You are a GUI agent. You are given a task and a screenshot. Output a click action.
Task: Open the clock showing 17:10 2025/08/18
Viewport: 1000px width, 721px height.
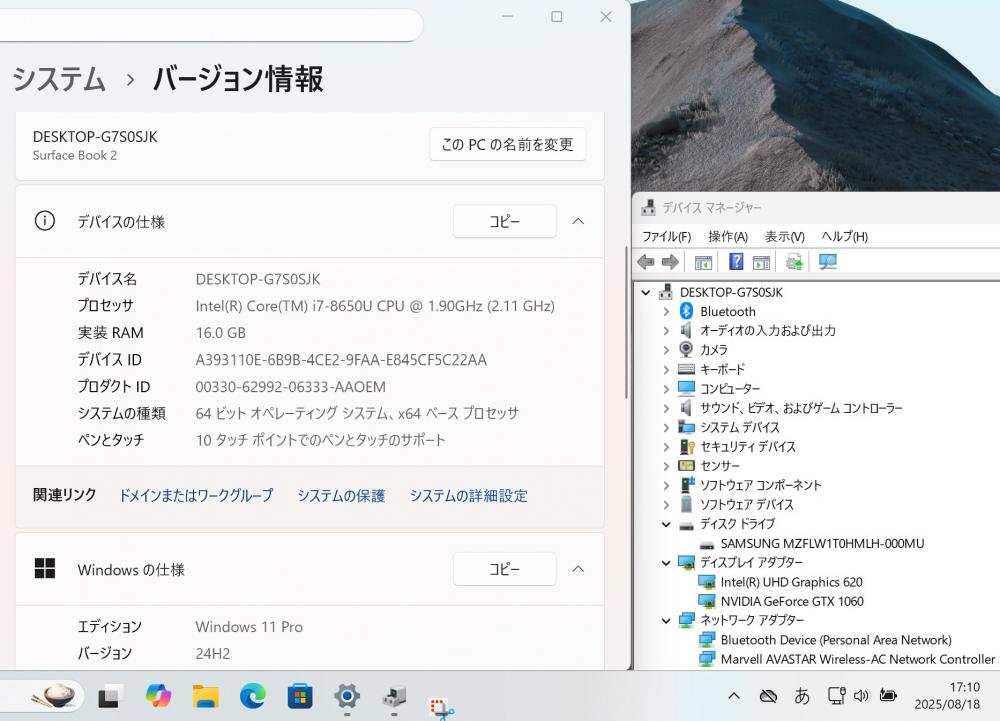coord(947,696)
